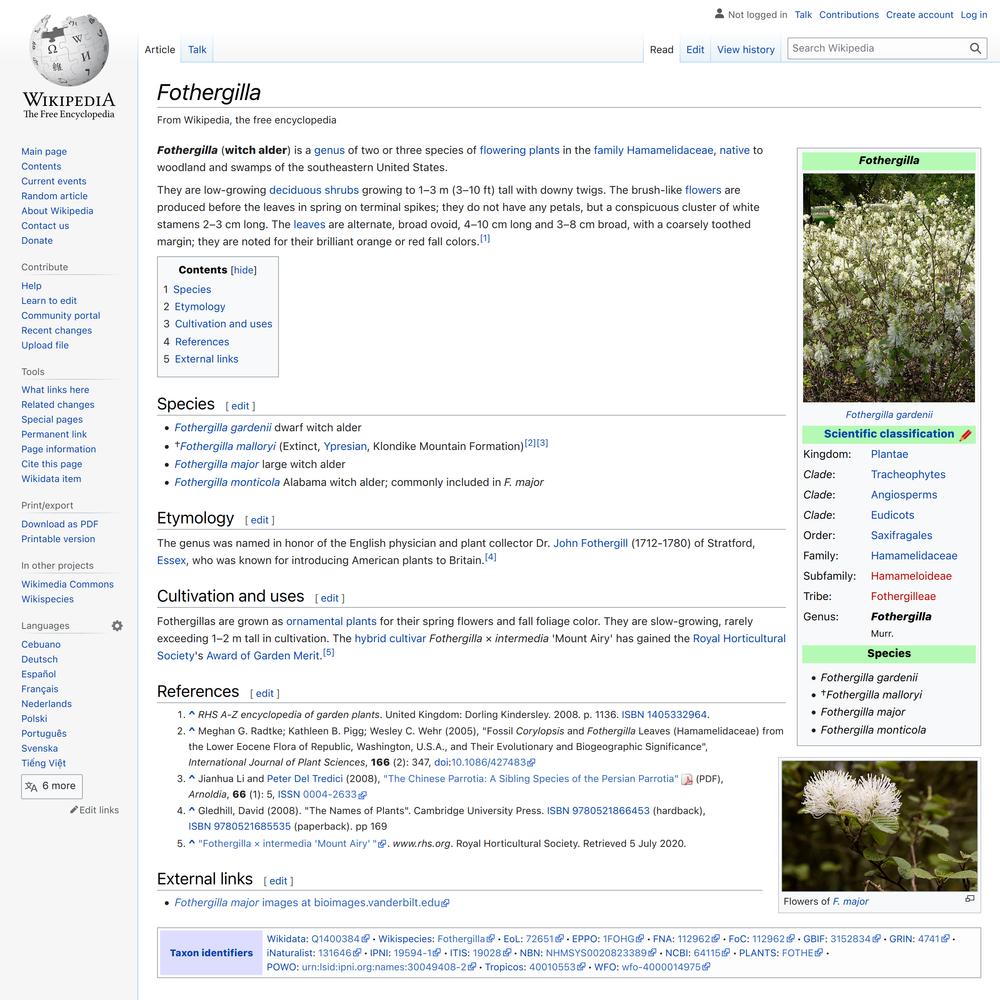The width and height of the screenshot is (1000, 1000).
Task: Click the enlarge icon on F. major thumbnail
Action: pyautogui.click(x=969, y=899)
